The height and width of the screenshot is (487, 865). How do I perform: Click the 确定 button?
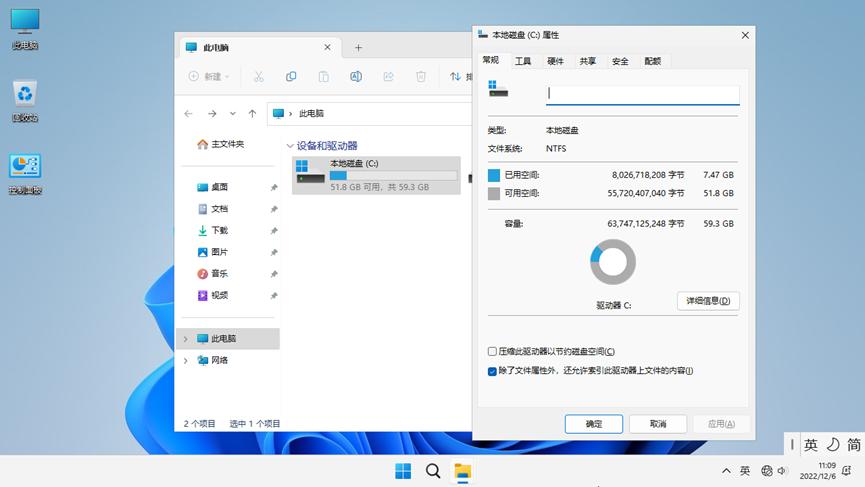(x=594, y=424)
